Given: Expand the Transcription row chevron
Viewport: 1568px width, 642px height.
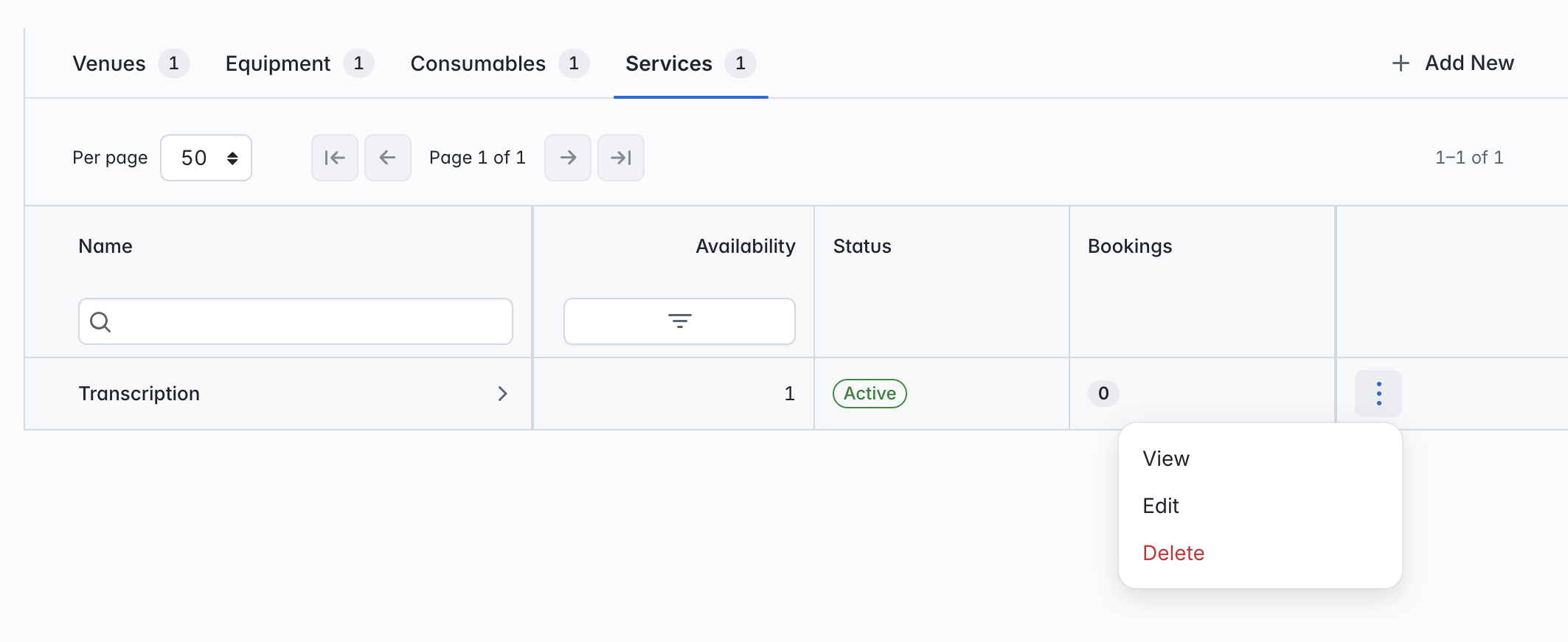Looking at the screenshot, I should coord(502,394).
